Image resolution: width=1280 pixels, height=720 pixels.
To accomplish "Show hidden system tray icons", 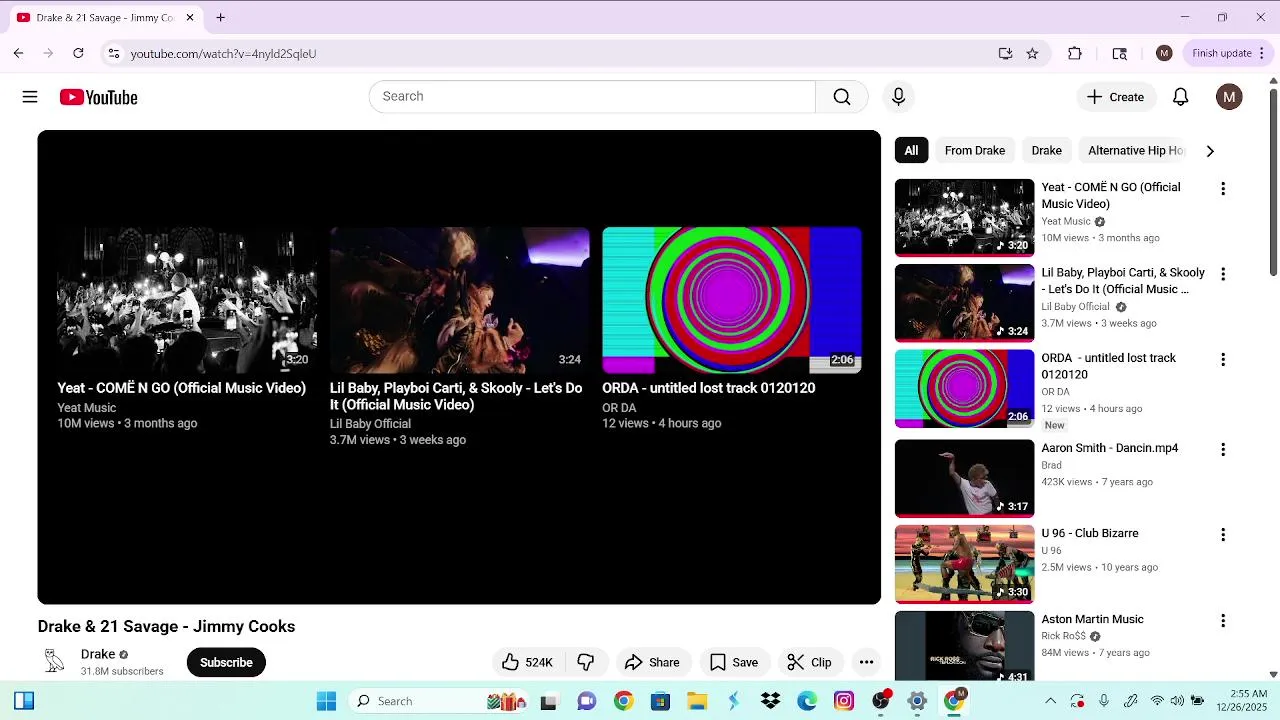I will [1050, 701].
